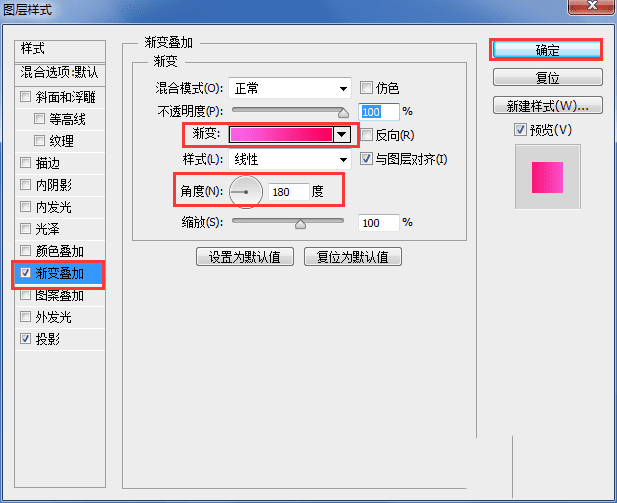The width and height of the screenshot is (617, 503).
Task: Toggle the 反向(R) checkbox
Action: [x=366, y=135]
